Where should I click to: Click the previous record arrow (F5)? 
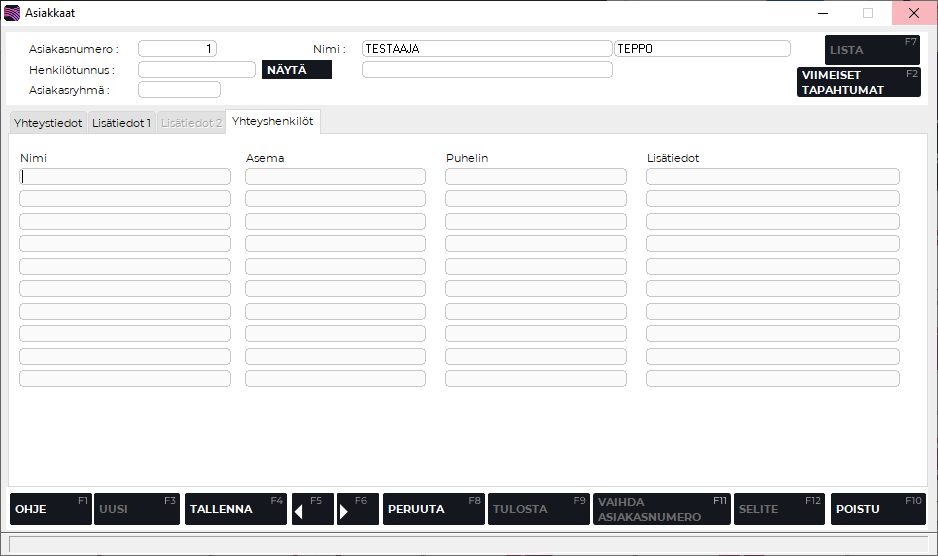point(312,509)
